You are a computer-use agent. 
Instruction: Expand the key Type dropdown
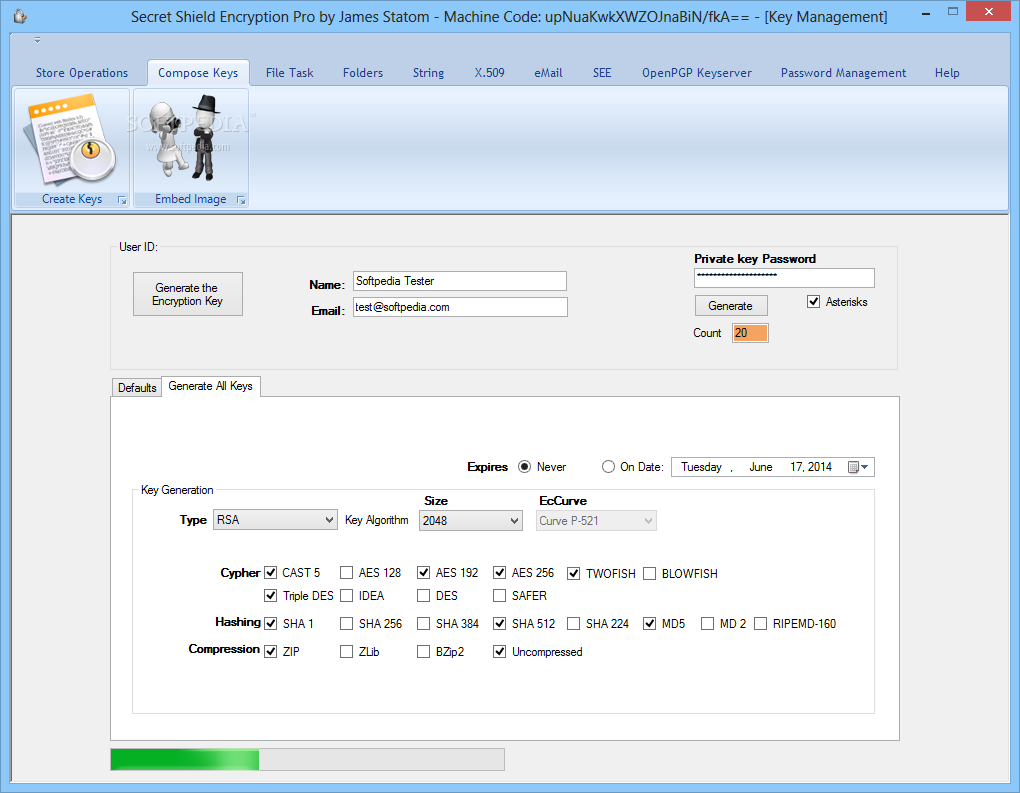click(x=275, y=520)
